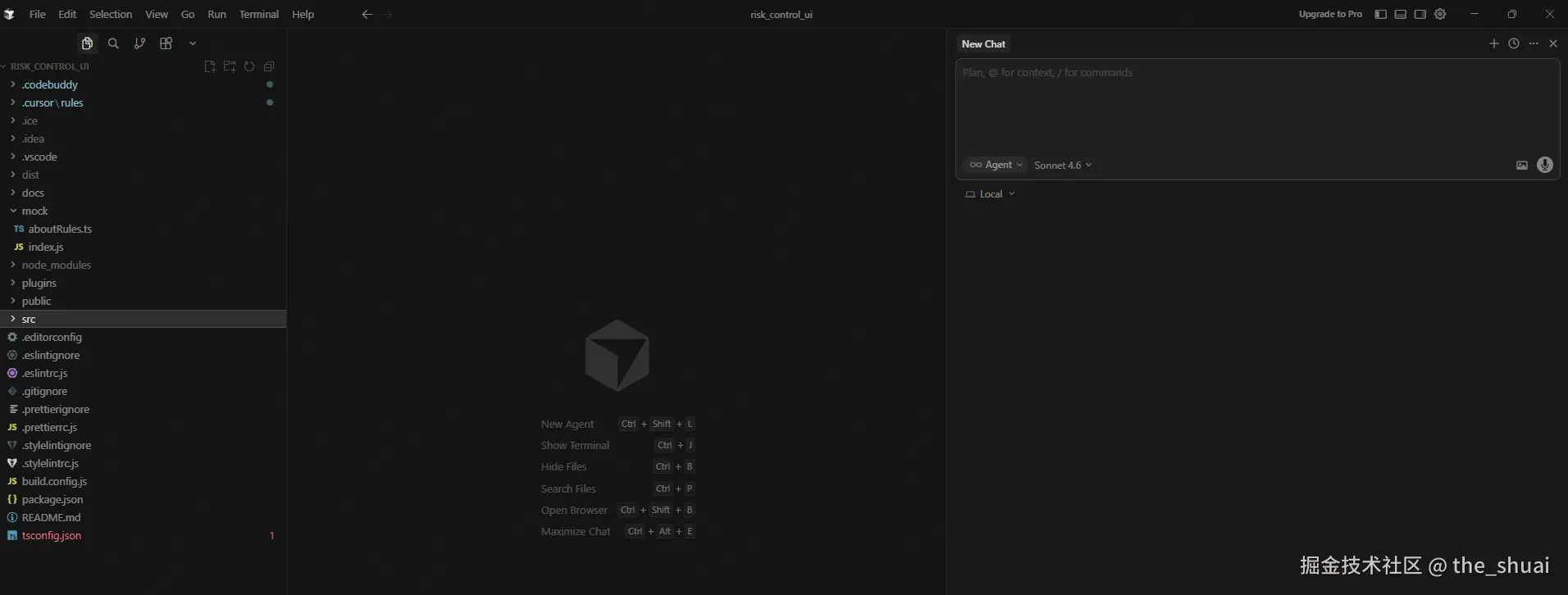Image resolution: width=1568 pixels, height=595 pixels.
Task: Toggle the bottom panel layout button
Action: pyautogui.click(x=1400, y=14)
